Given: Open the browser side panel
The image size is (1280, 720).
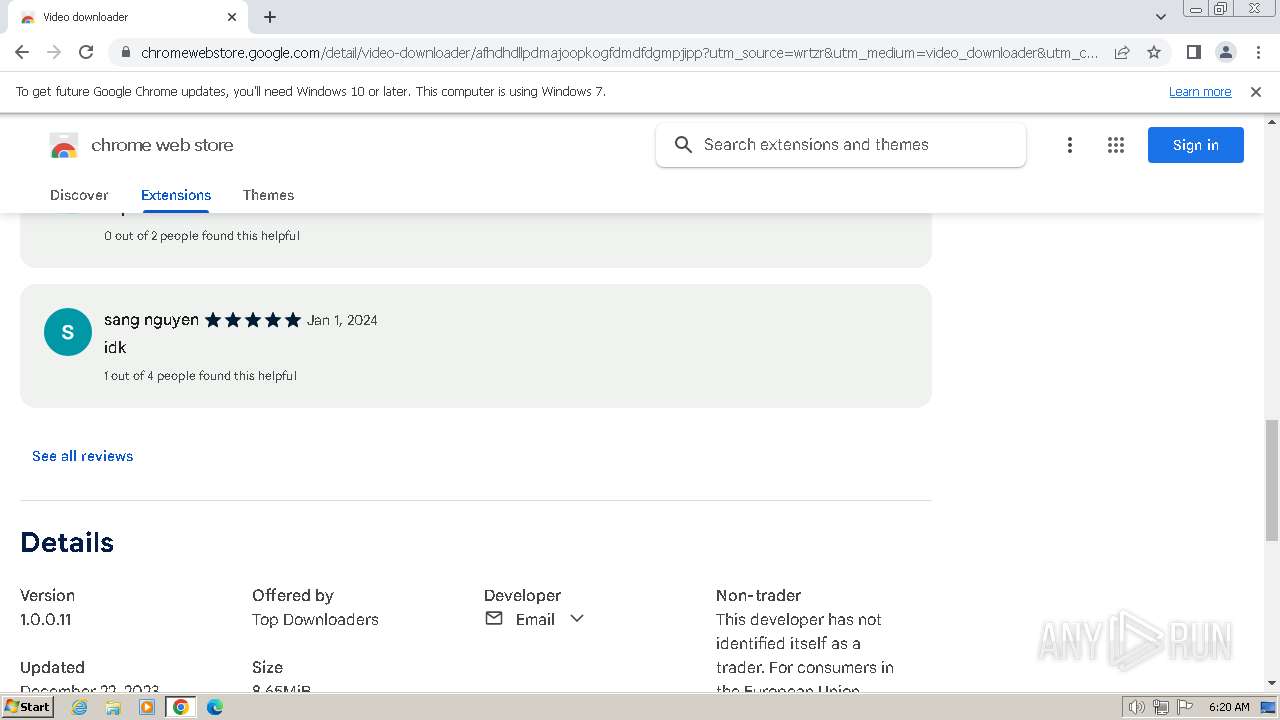Looking at the screenshot, I should (1193, 52).
